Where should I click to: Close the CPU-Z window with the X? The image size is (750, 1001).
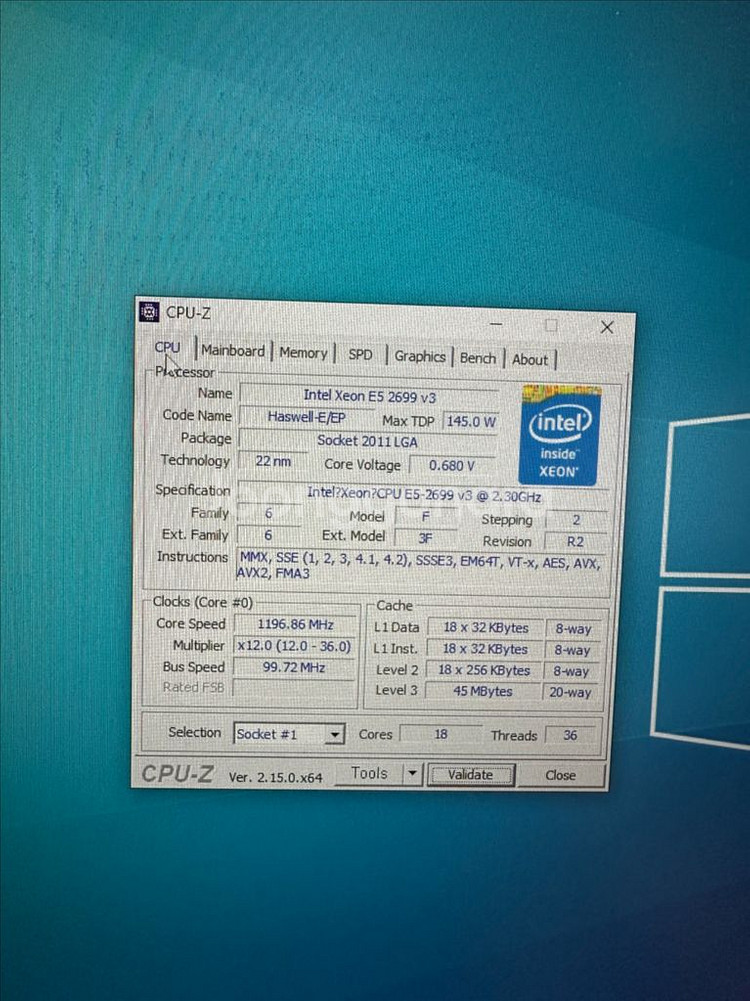pos(607,327)
